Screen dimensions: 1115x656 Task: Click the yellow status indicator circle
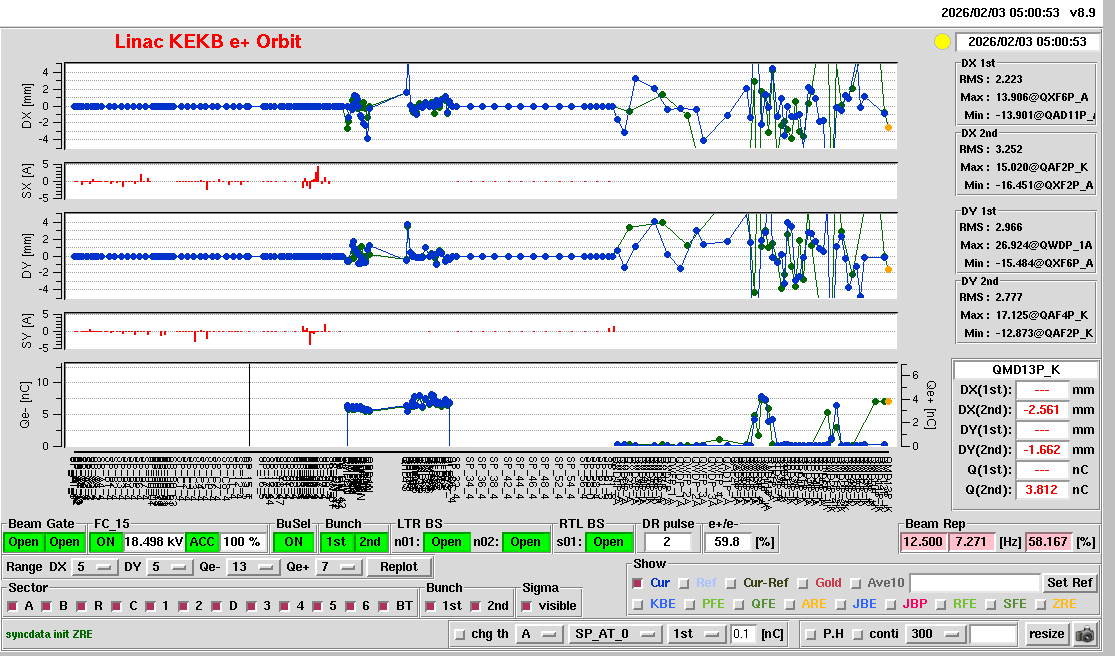(x=941, y=42)
